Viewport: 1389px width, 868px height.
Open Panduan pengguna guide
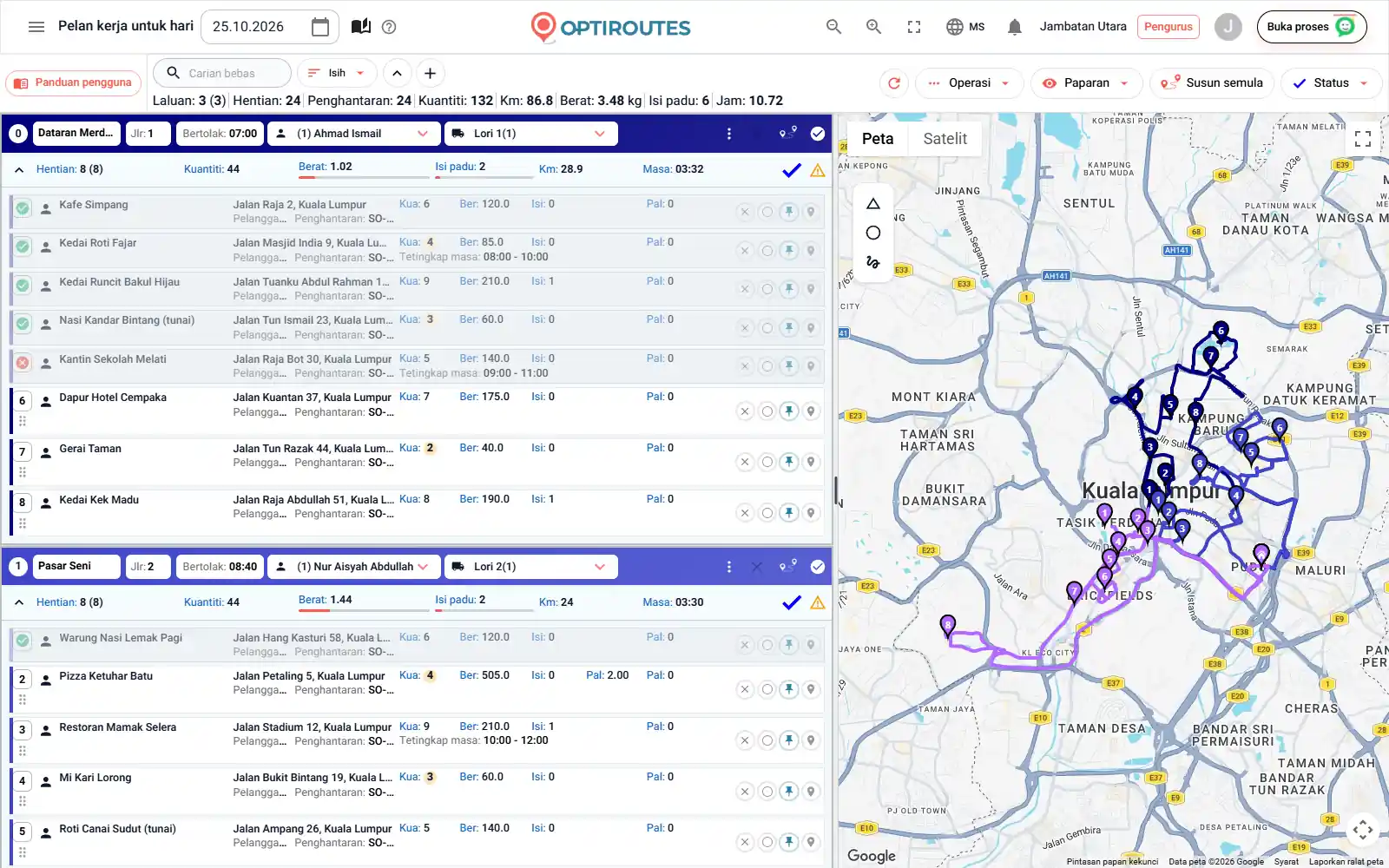click(74, 83)
